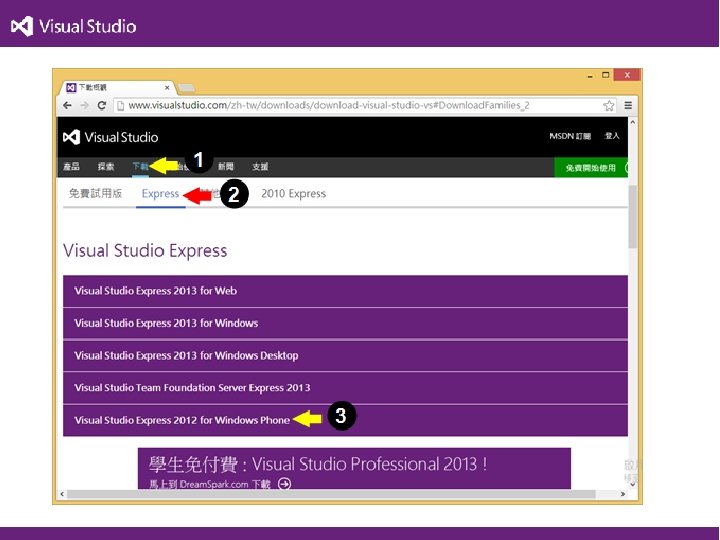Click the address bar URL field
The height and width of the screenshot is (540, 720).
[x=365, y=105]
